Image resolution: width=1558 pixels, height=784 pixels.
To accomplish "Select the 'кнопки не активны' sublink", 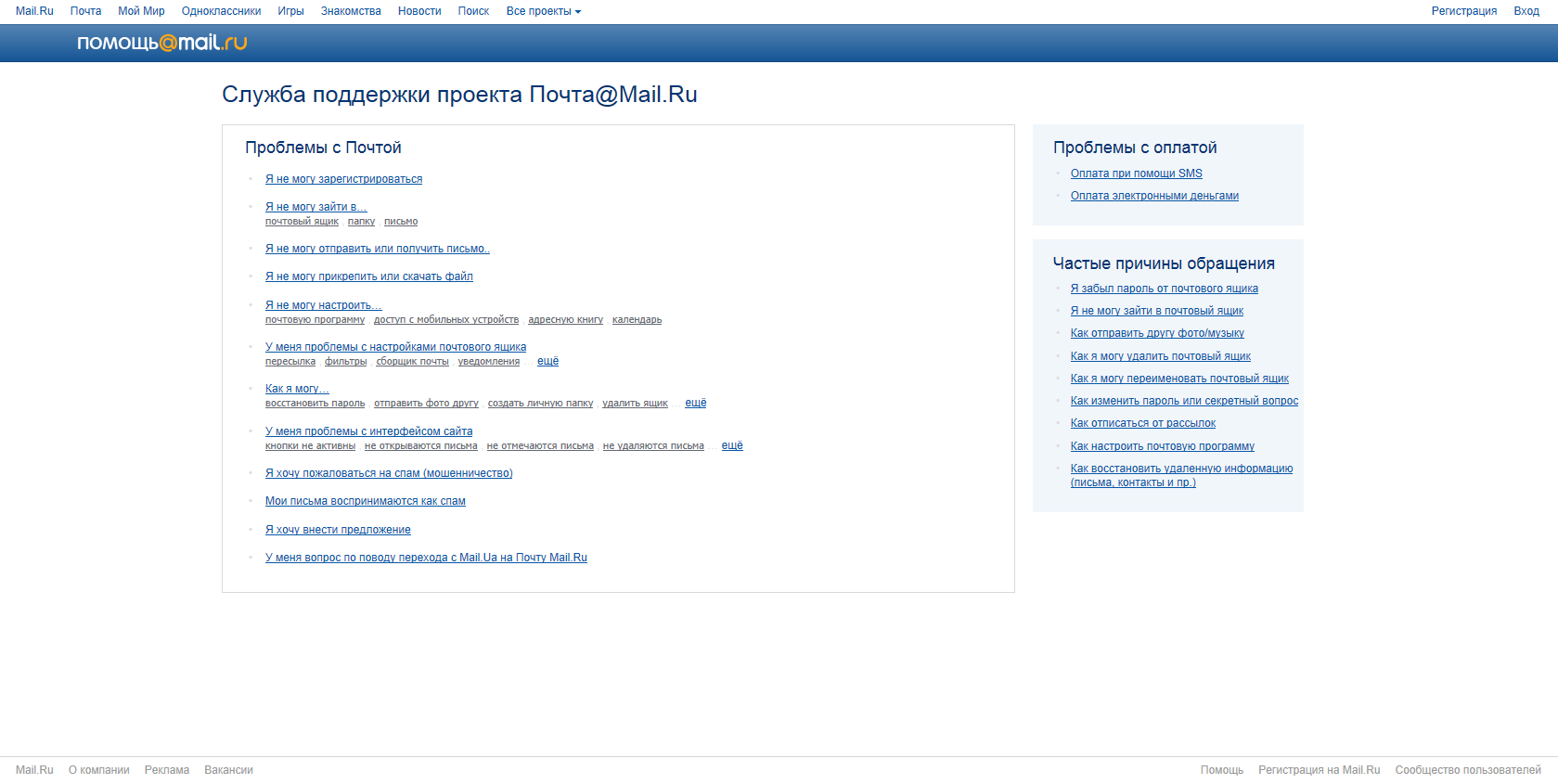I will coord(310,446).
